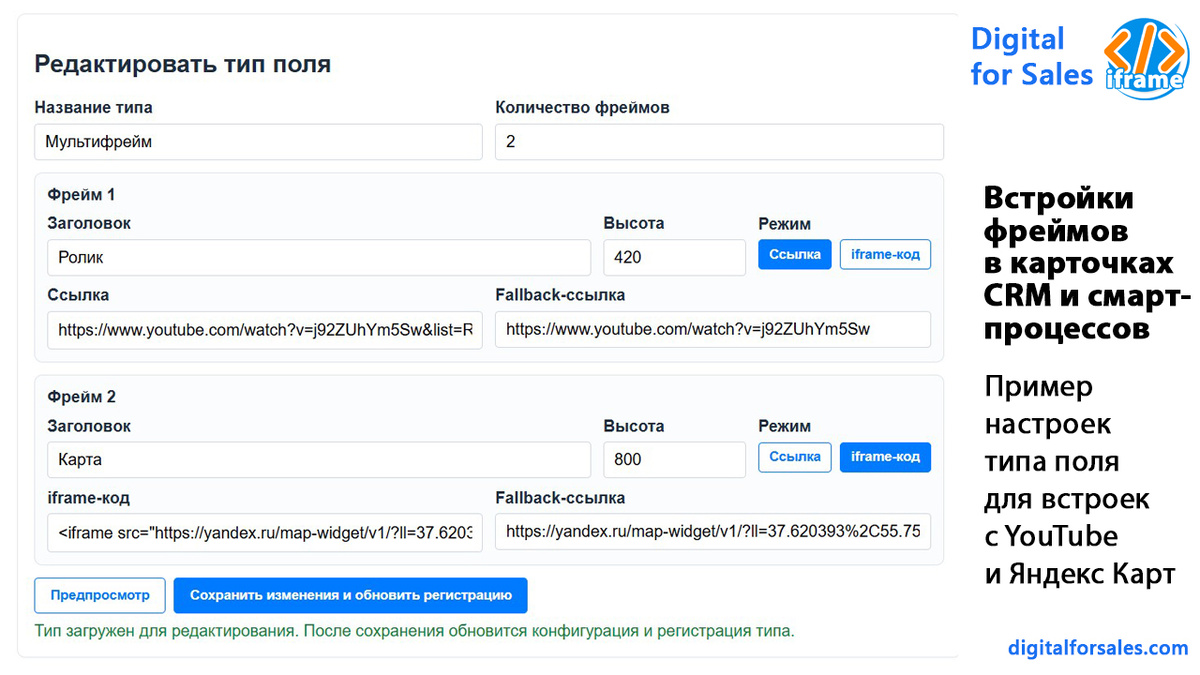Click the bold heading "Встройки фреймов в карточках CRM"
The image size is (1200, 675).
pos(1085,264)
